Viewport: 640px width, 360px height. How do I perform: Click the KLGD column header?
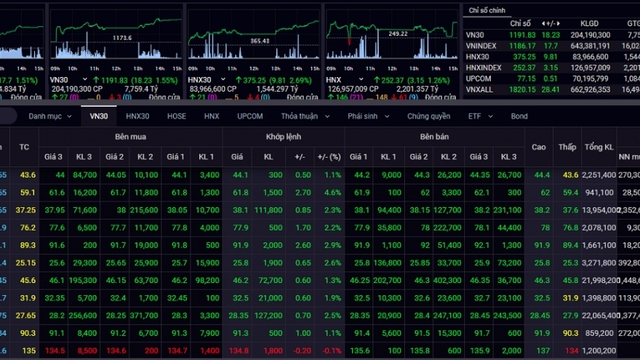589,24
